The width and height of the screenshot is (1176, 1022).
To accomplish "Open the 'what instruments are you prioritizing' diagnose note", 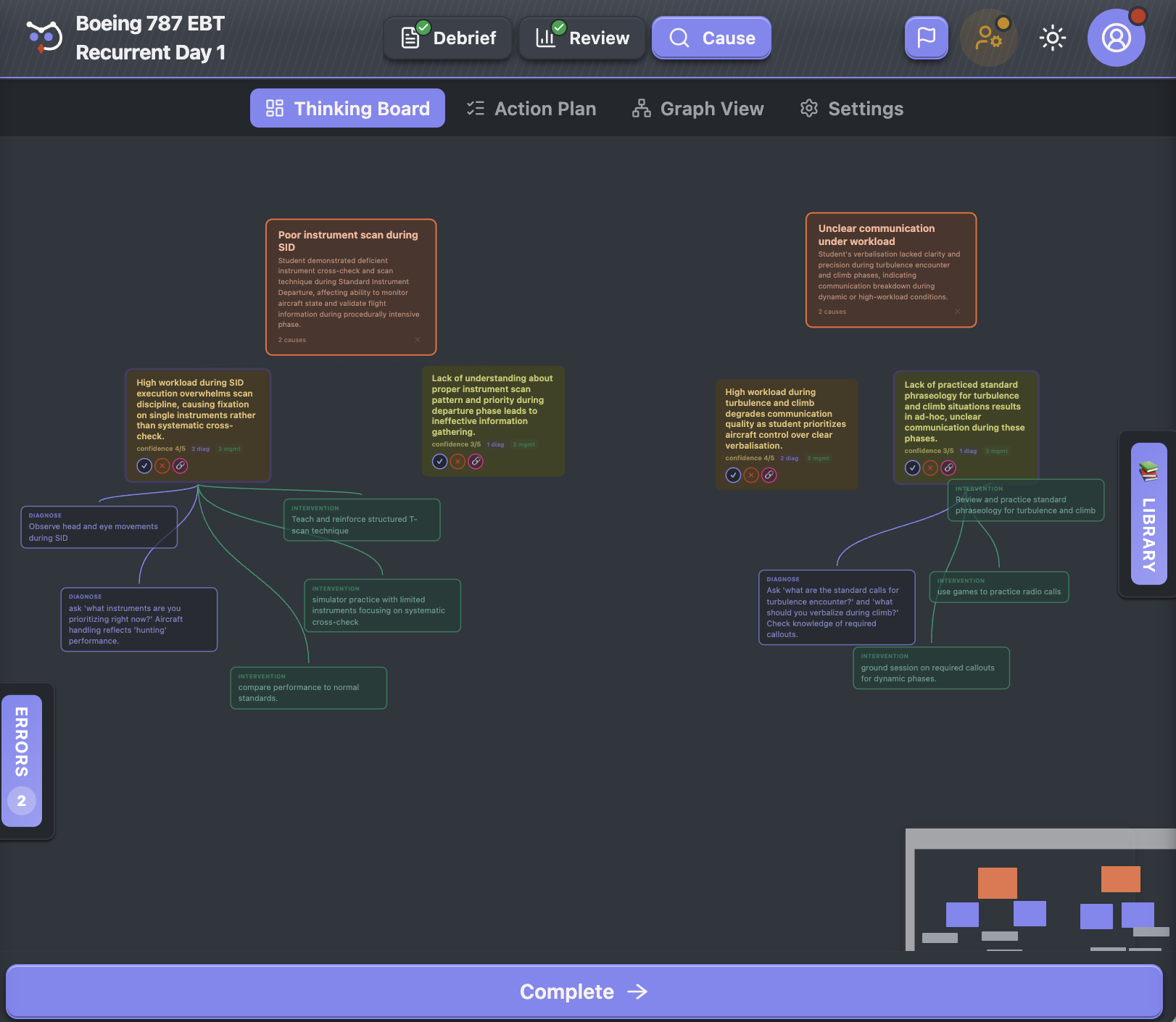I will pos(139,620).
